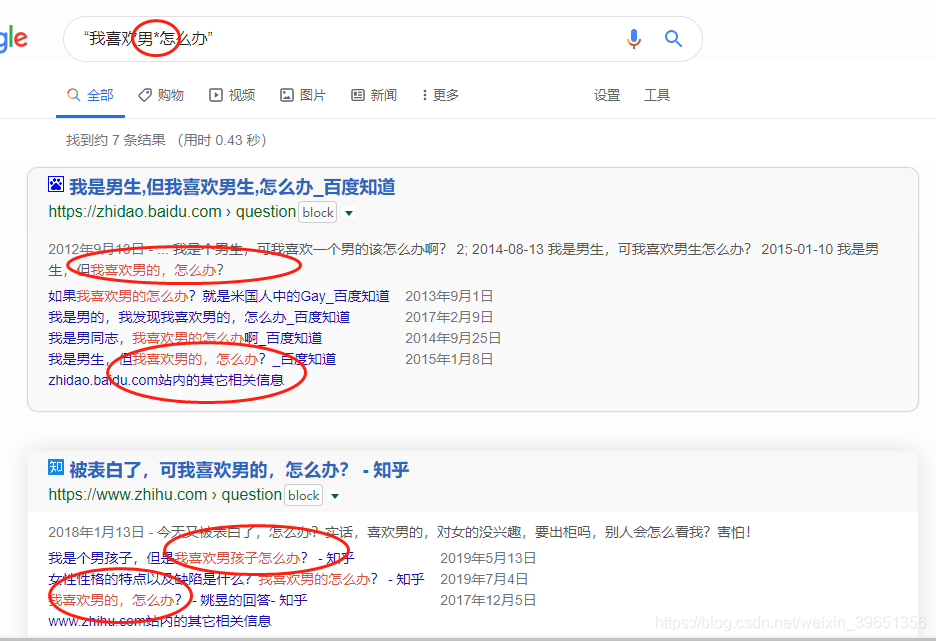936x641 pixels.
Task: Click the www.zhihu.com URL breadcrumb
Action: [x=165, y=495]
